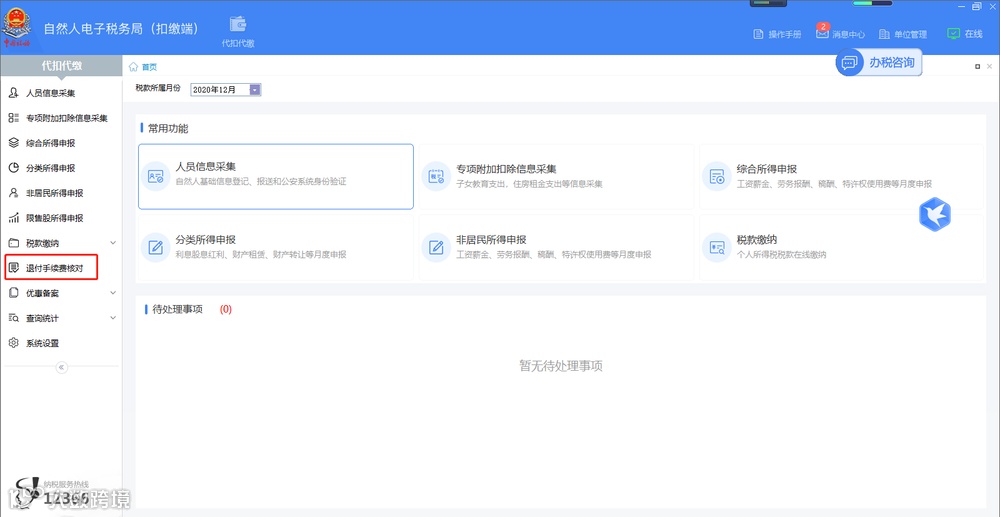Open 人员信息采集 in the sidebar menu
This screenshot has height=517, width=1000.
coord(50,93)
